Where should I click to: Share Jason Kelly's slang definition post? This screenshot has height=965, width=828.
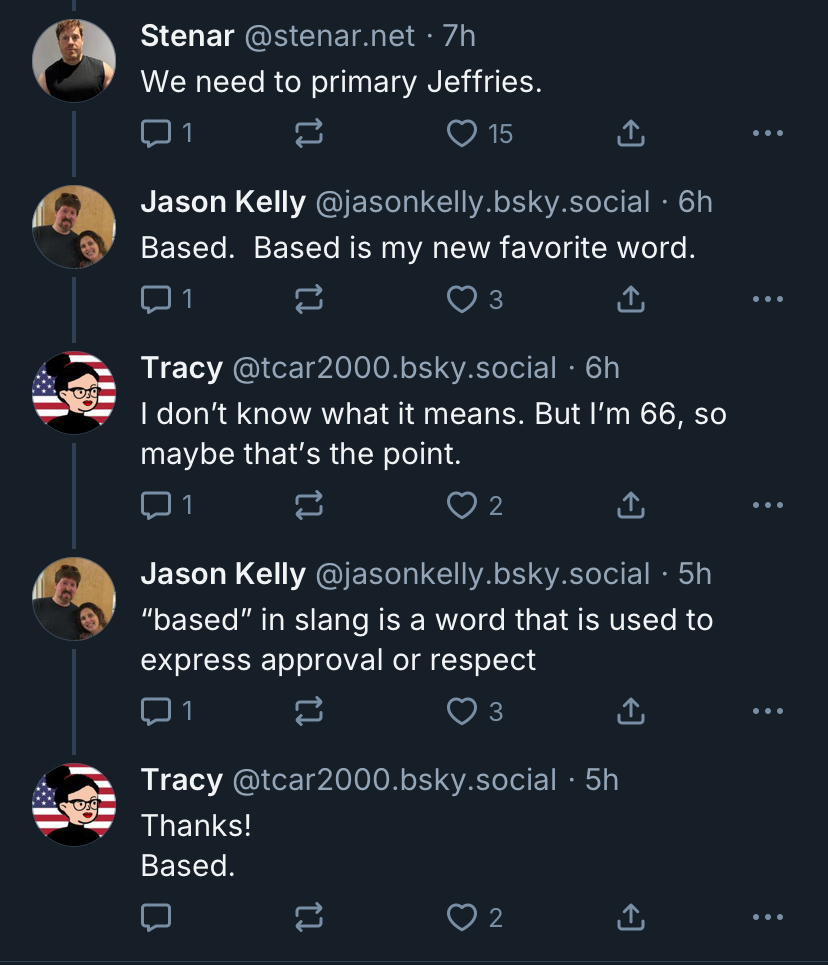[x=630, y=711]
